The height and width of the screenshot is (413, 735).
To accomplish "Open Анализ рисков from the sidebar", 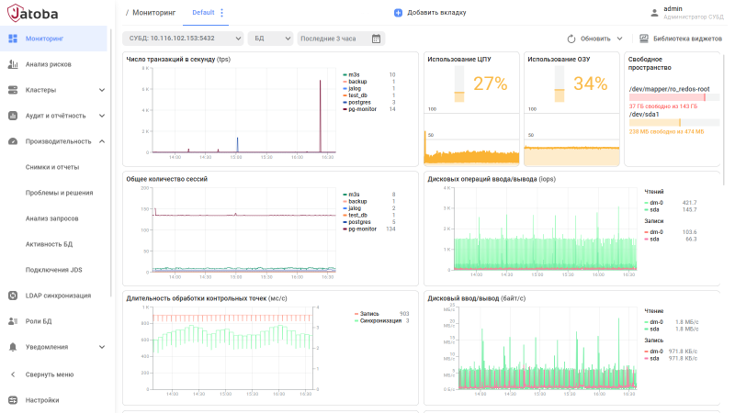I will pos(48,64).
